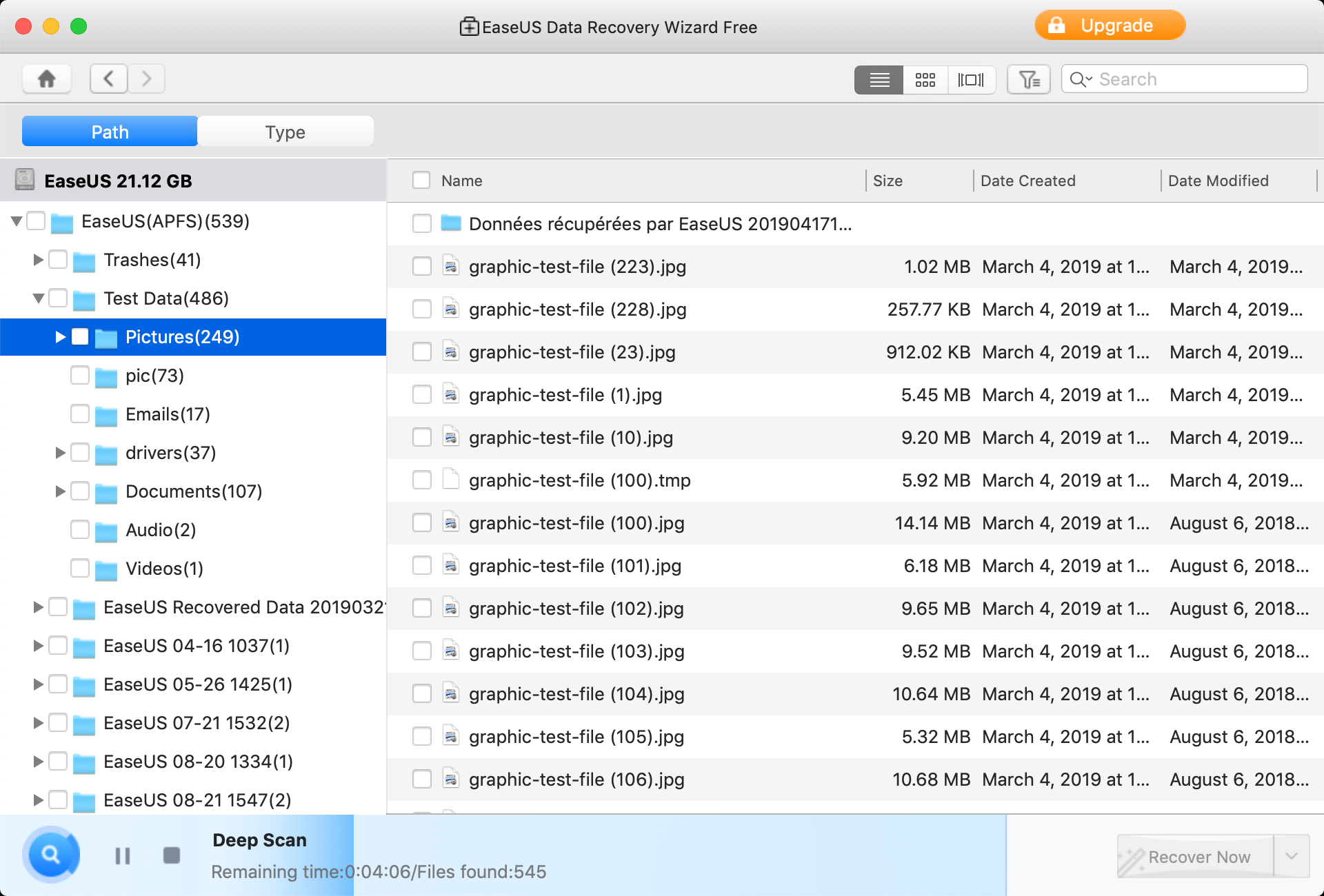The width and height of the screenshot is (1324, 896).
Task: Click the Upgrade button
Action: pyautogui.click(x=1110, y=26)
